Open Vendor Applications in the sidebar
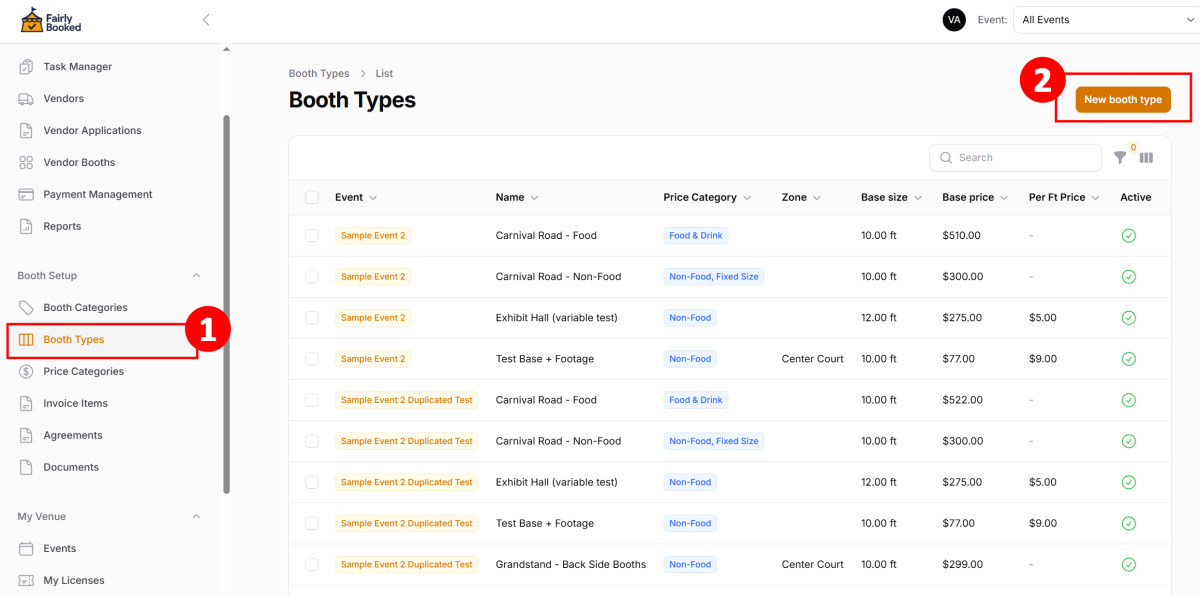Screen dimensions: 1200x595 (92, 131)
